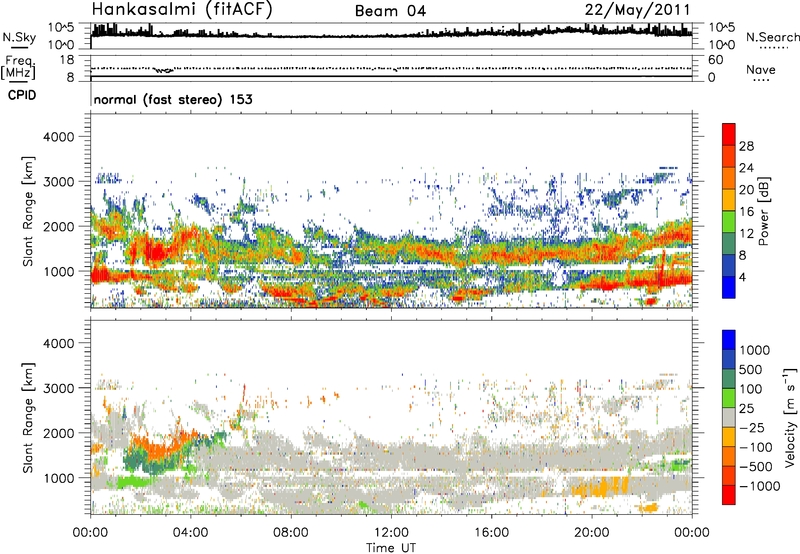This screenshot has width=800, height=554.
Task: Pick the Power colorbar segment between 20 and 24
Action: click(729, 178)
